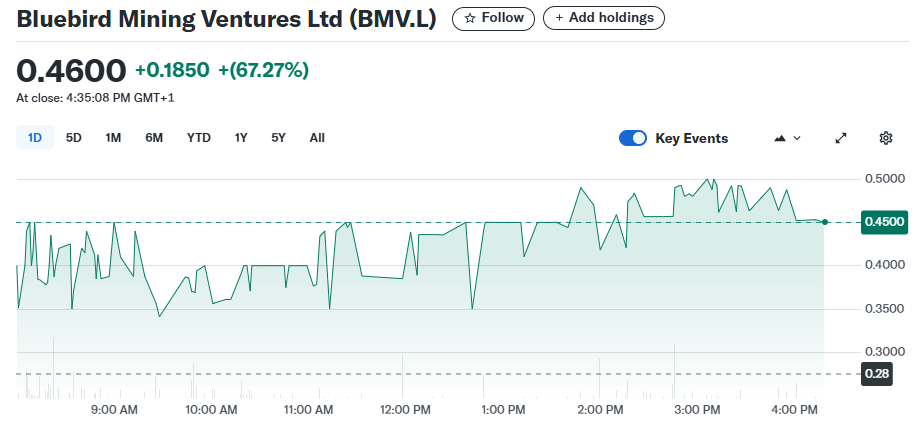This screenshot has width=924, height=426.
Task: Click the Add holdings button
Action: point(603,19)
